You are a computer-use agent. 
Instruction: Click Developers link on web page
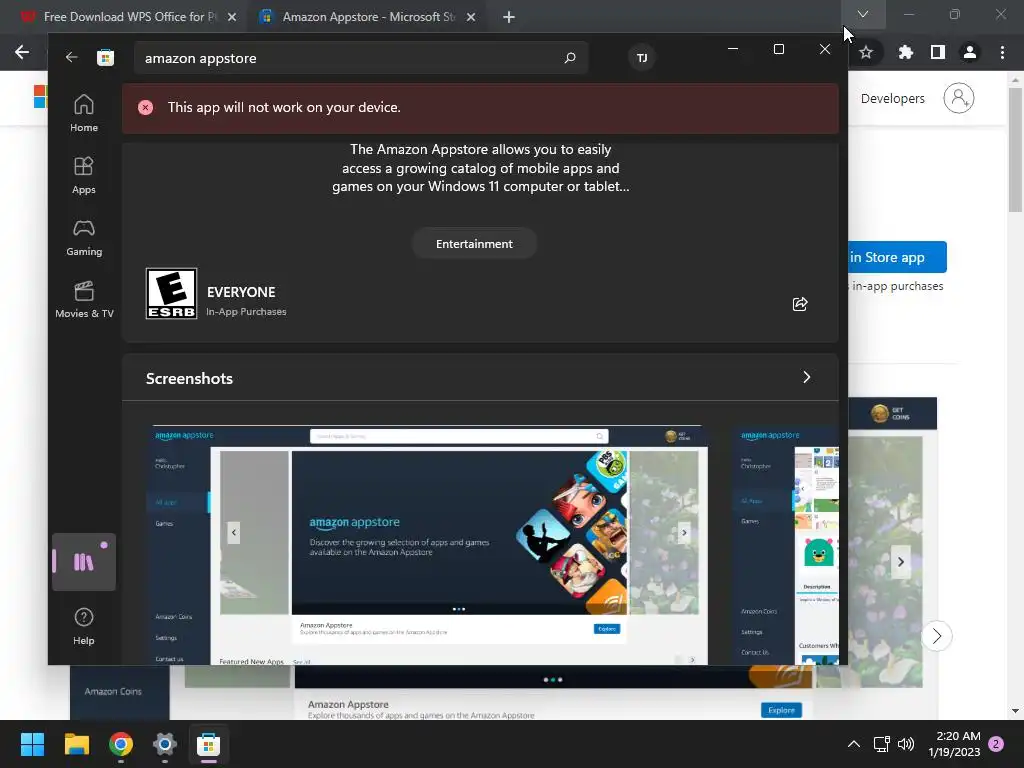point(893,99)
